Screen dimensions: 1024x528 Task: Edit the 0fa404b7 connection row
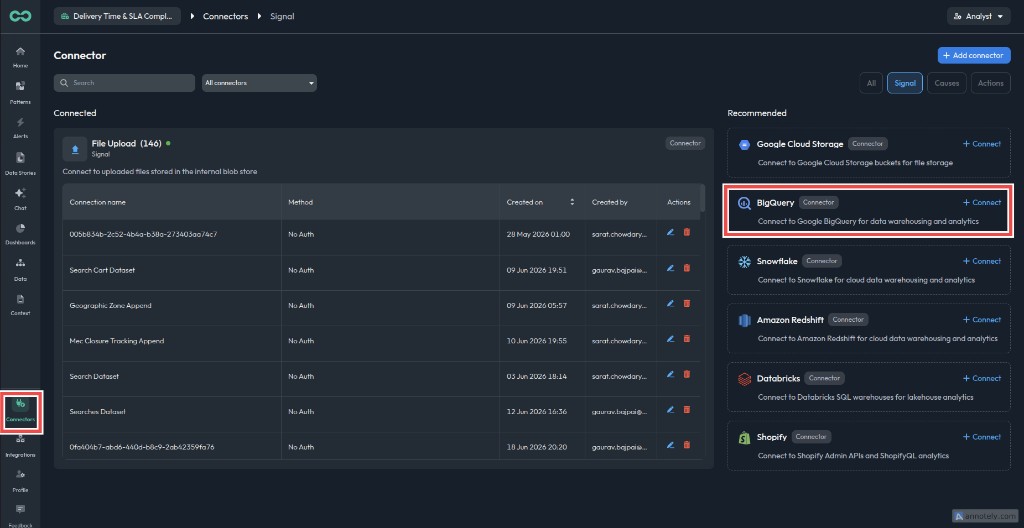pos(670,445)
